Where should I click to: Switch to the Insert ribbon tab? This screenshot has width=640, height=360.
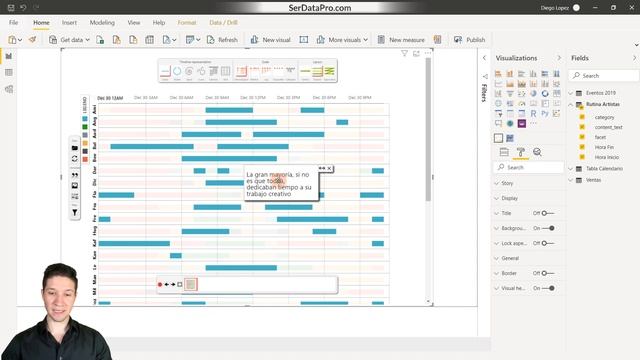(69, 22)
